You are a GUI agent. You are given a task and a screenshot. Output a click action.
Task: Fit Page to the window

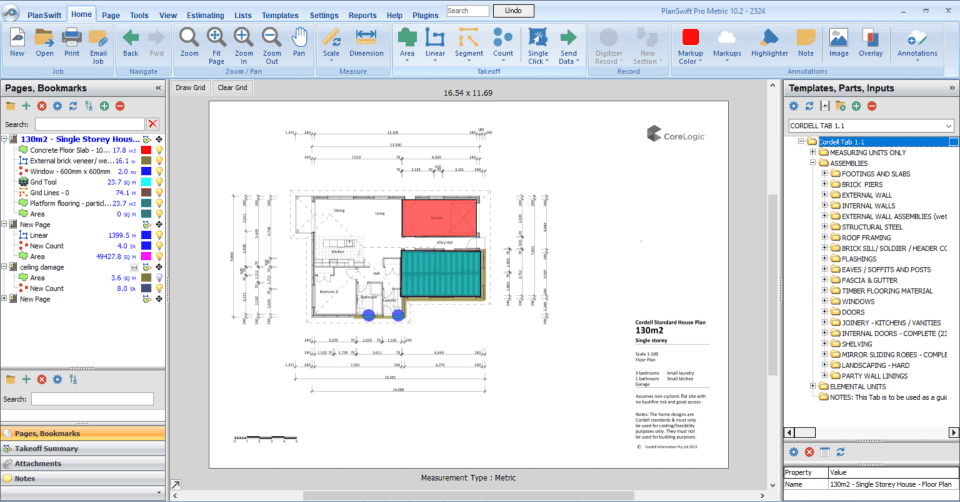(216, 47)
